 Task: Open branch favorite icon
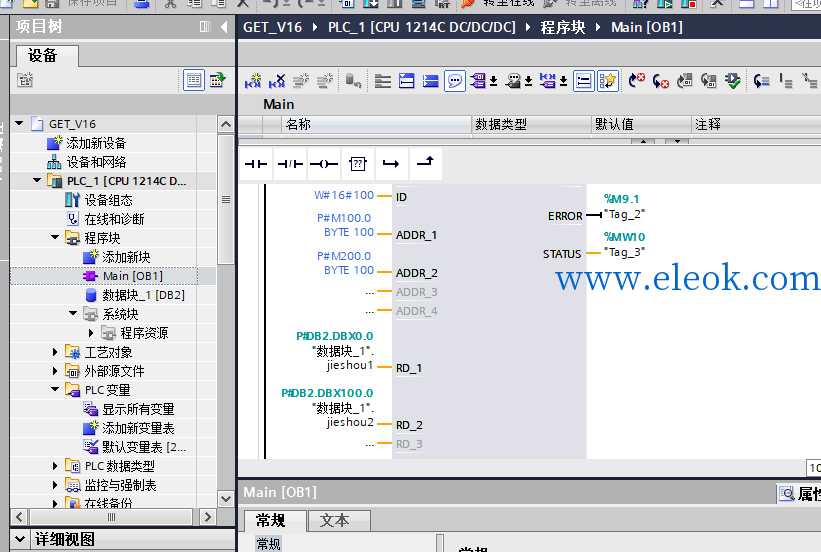pos(391,164)
